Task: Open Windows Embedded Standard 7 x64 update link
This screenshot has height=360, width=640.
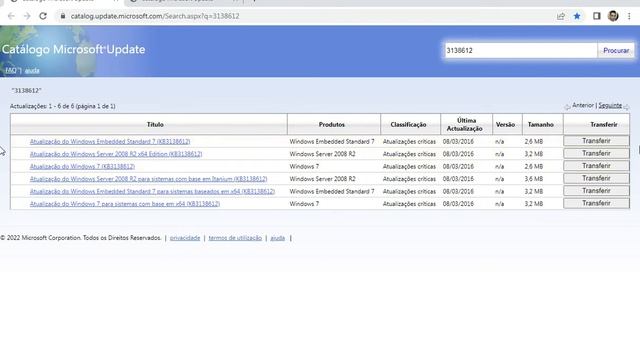Action: point(152,191)
